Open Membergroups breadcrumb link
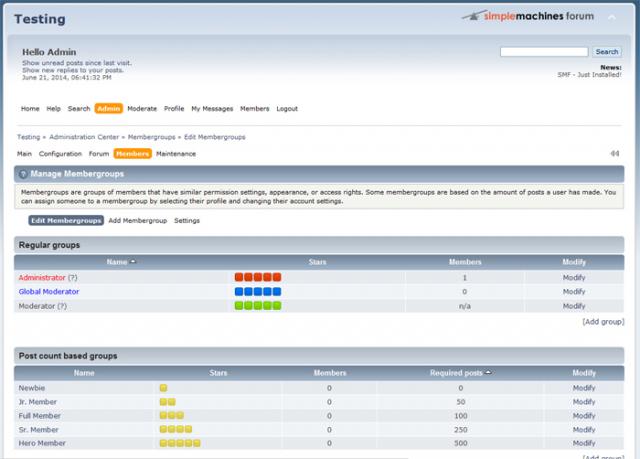Screen dimensions: 640x459 [x=151, y=137]
